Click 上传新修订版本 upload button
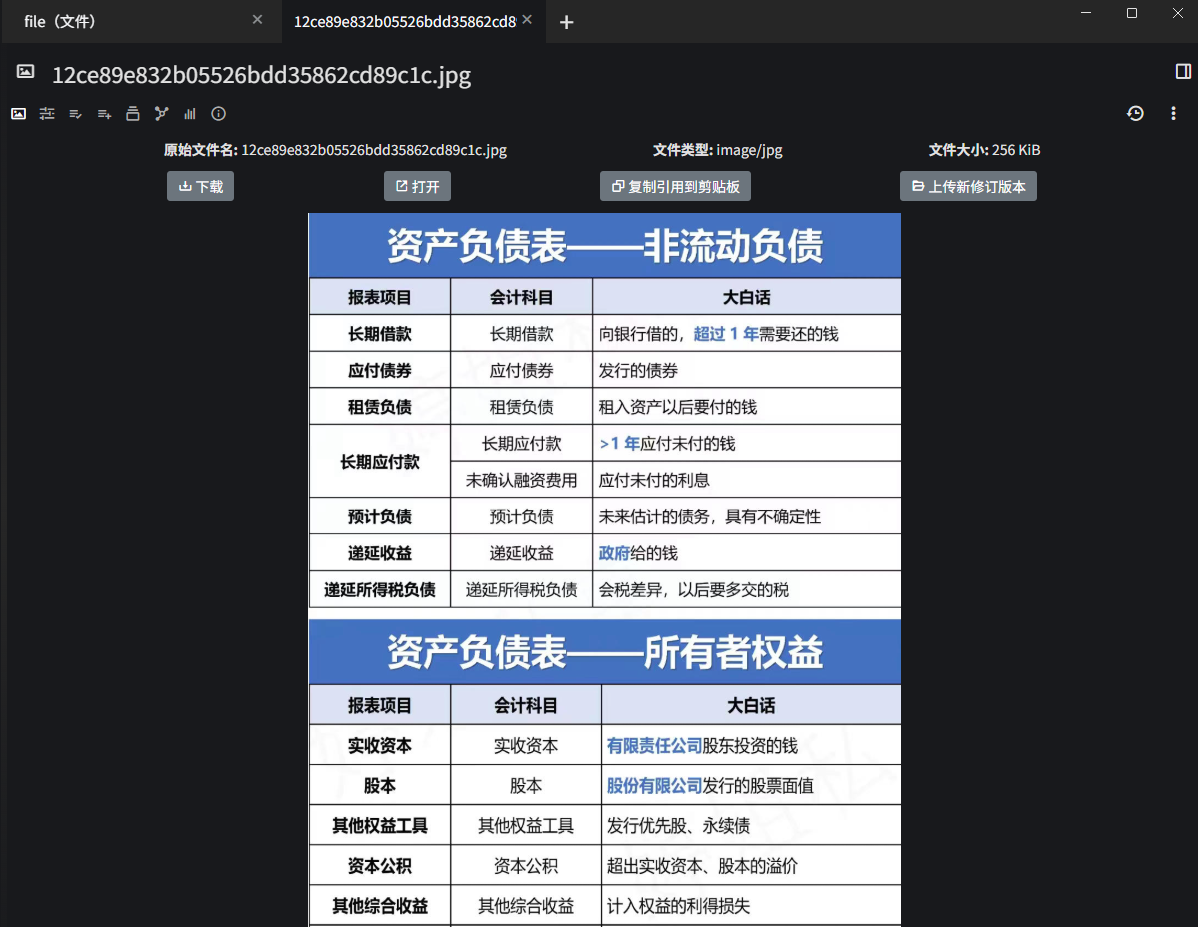Screen dimensions: 1198x927 tap(968, 186)
